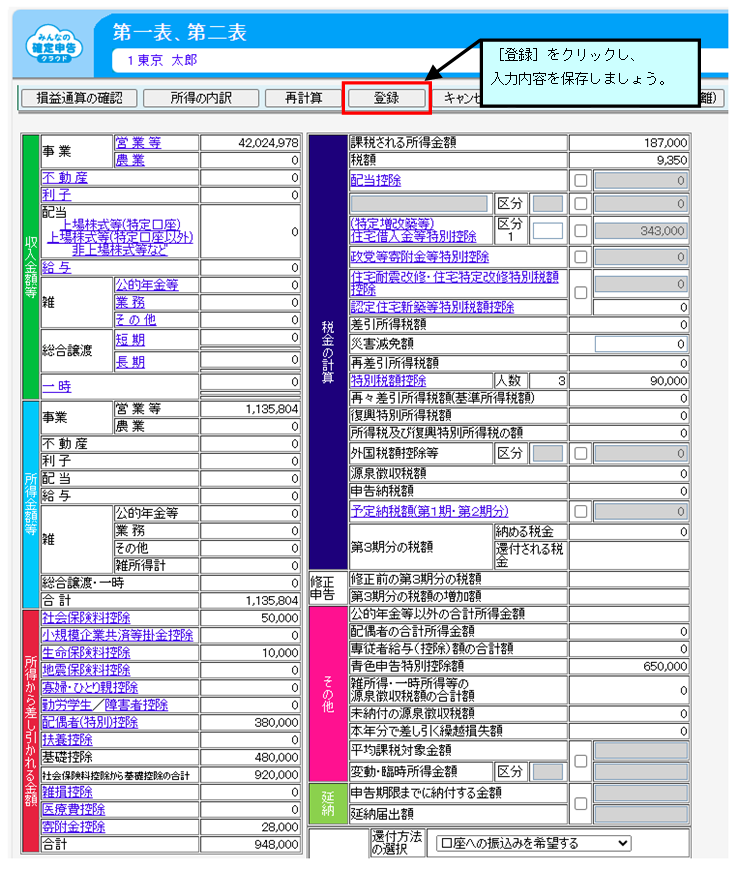Image resolution: width=739 pixels, height=871 pixels.
Task: Click the 再計算 button
Action: point(303,98)
